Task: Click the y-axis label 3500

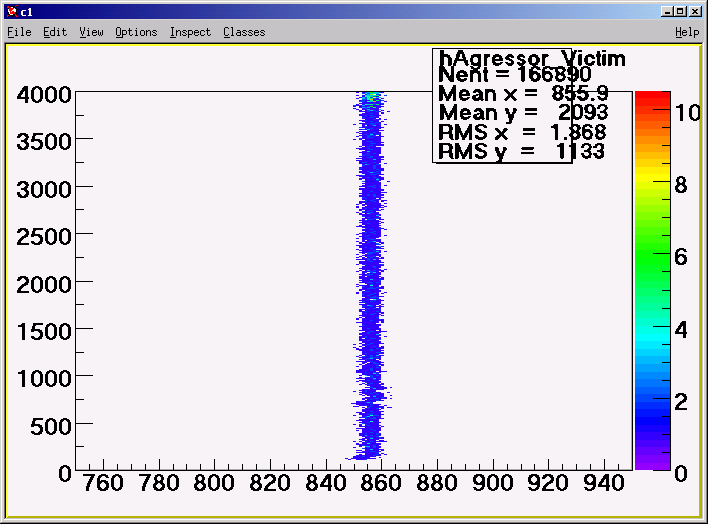Action: (x=44, y=142)
